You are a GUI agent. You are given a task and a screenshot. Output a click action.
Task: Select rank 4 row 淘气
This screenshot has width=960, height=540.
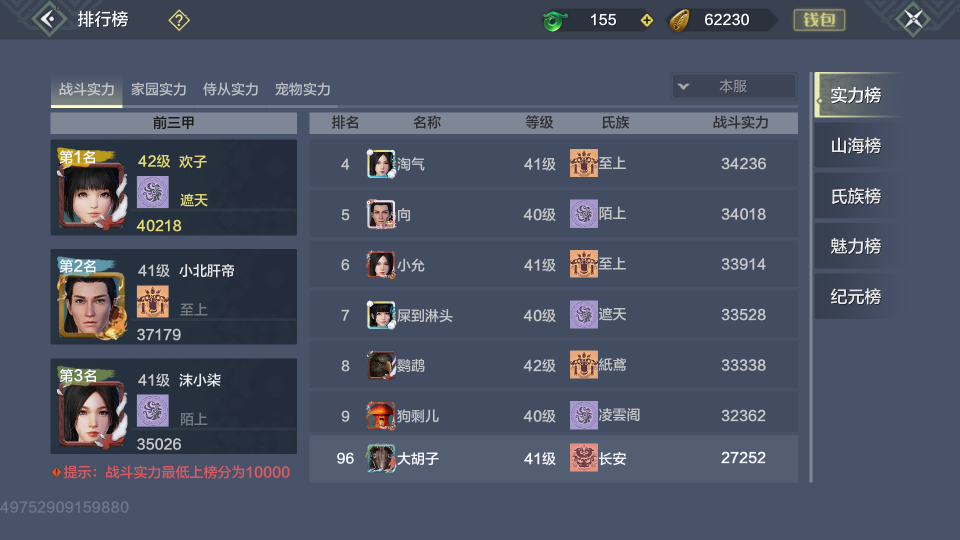coord(553,163)
